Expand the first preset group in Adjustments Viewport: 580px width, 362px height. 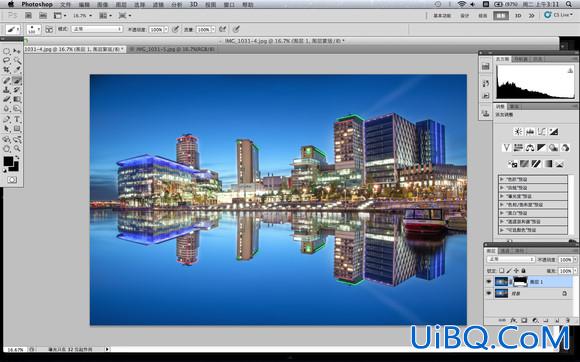pyautogui.click(x=533, y=179)
